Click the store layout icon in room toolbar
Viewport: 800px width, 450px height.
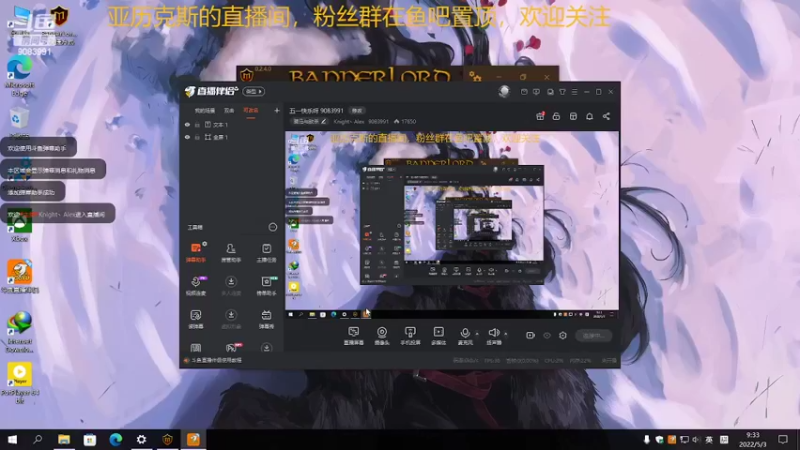[x=573, y=116]
